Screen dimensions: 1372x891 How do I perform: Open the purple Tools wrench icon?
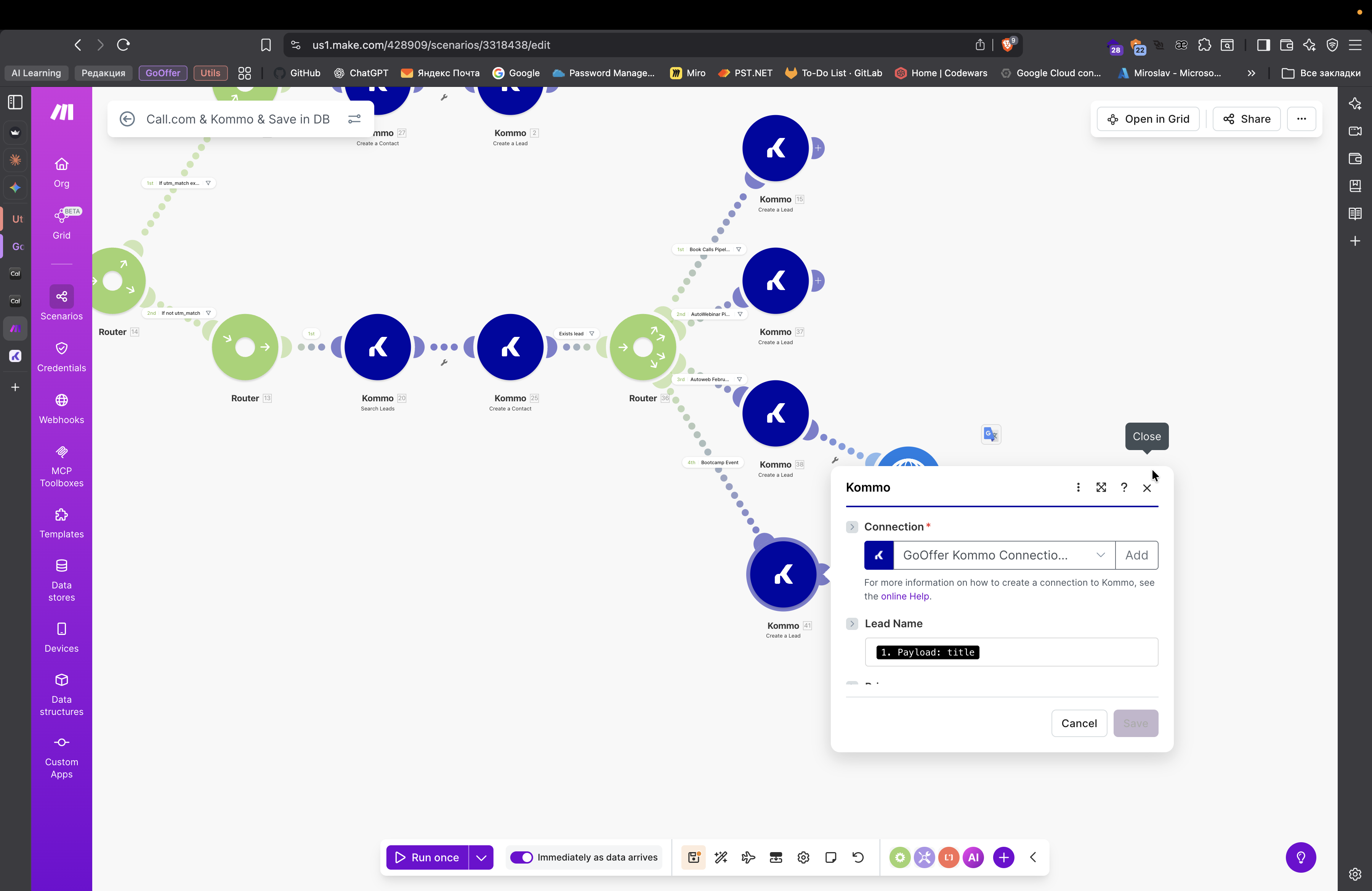(x=924, y=857)
